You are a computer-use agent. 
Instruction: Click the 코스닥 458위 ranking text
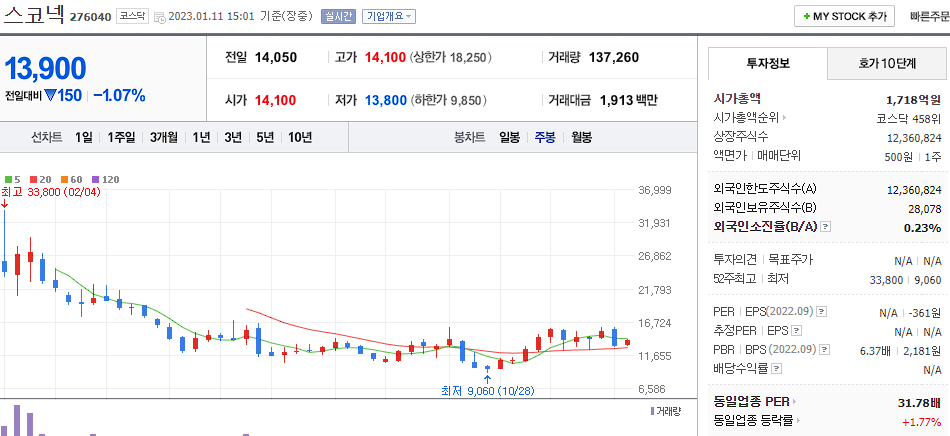click(909, 118)
